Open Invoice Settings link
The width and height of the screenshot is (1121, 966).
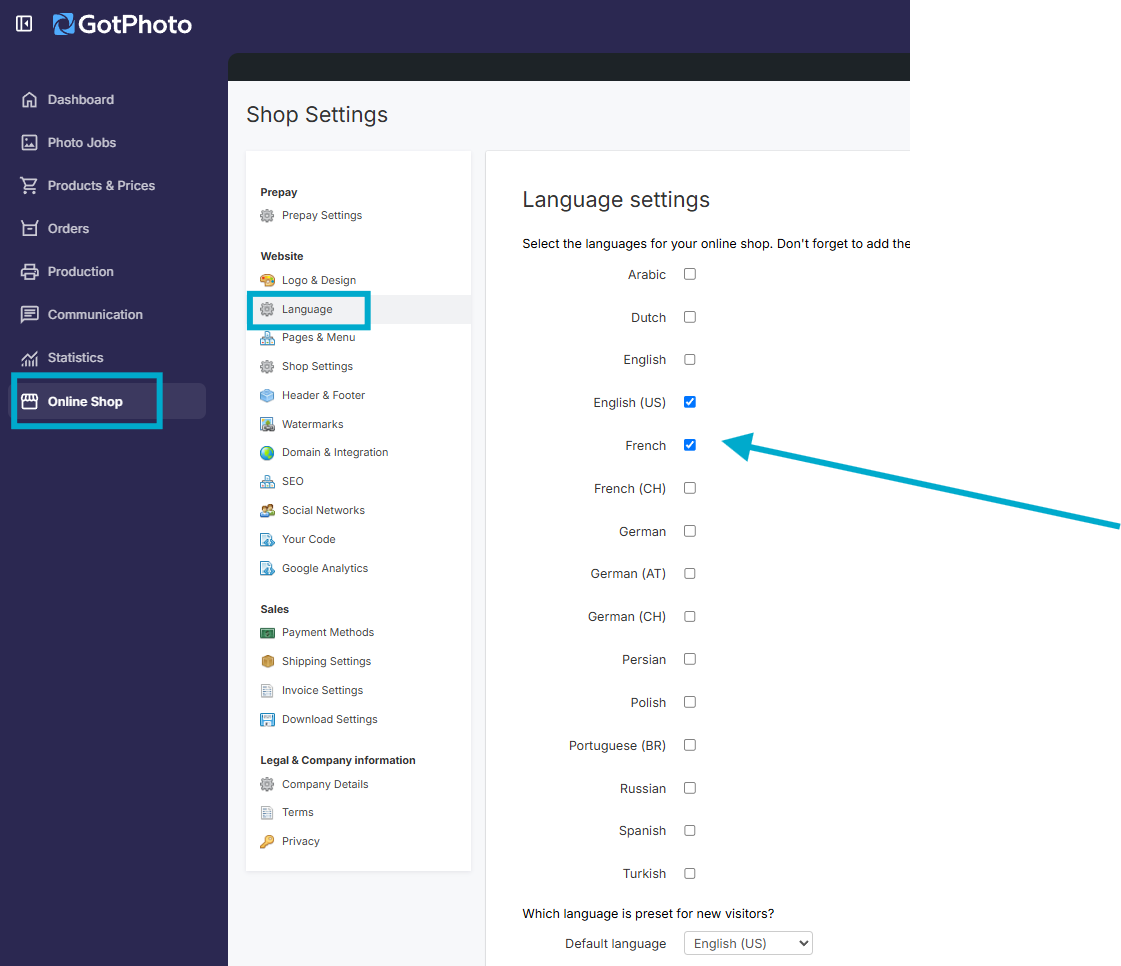pos(322,690)
